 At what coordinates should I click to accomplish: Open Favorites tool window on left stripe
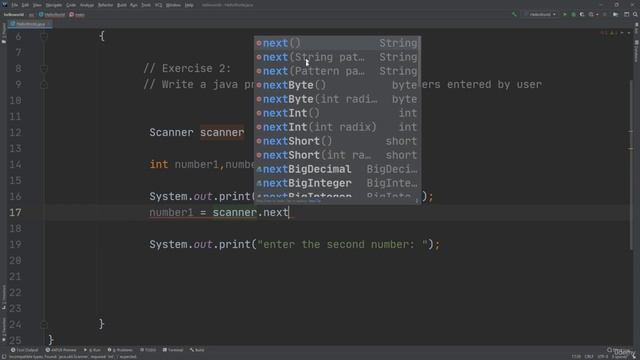point(4,329)
